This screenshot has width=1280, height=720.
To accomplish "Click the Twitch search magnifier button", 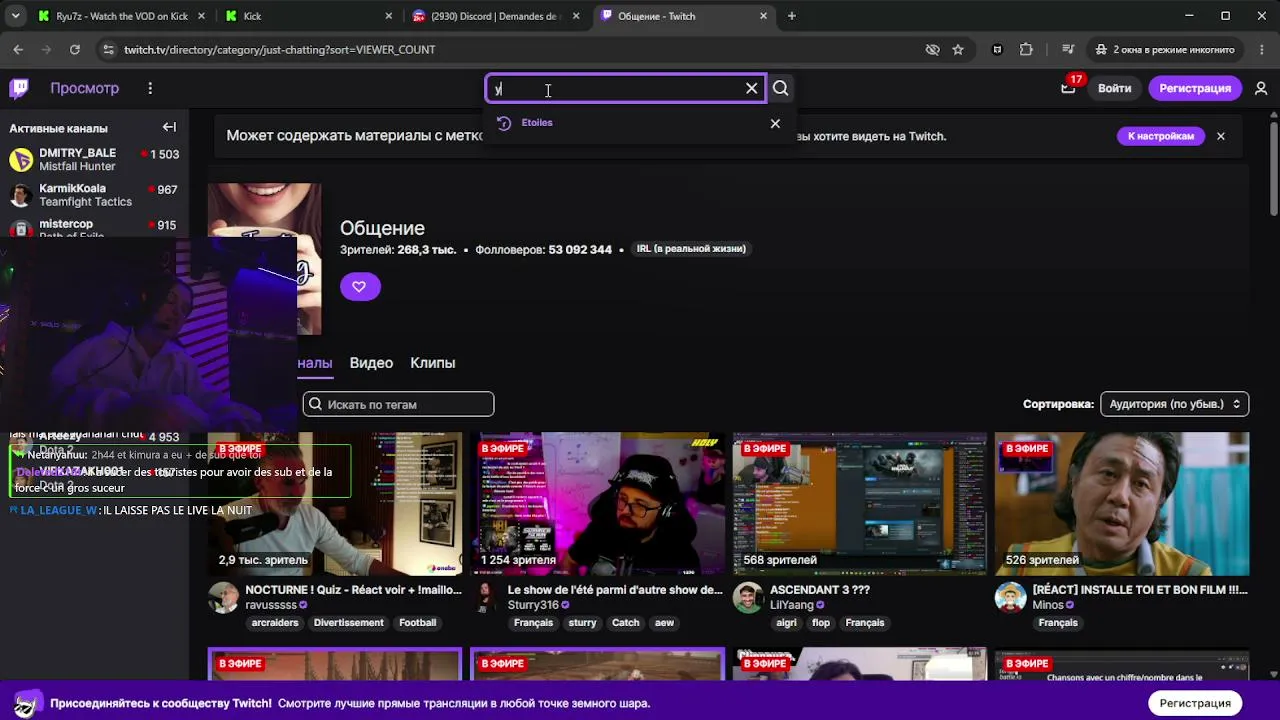I will pyautogui.click(x=781, y=88).
